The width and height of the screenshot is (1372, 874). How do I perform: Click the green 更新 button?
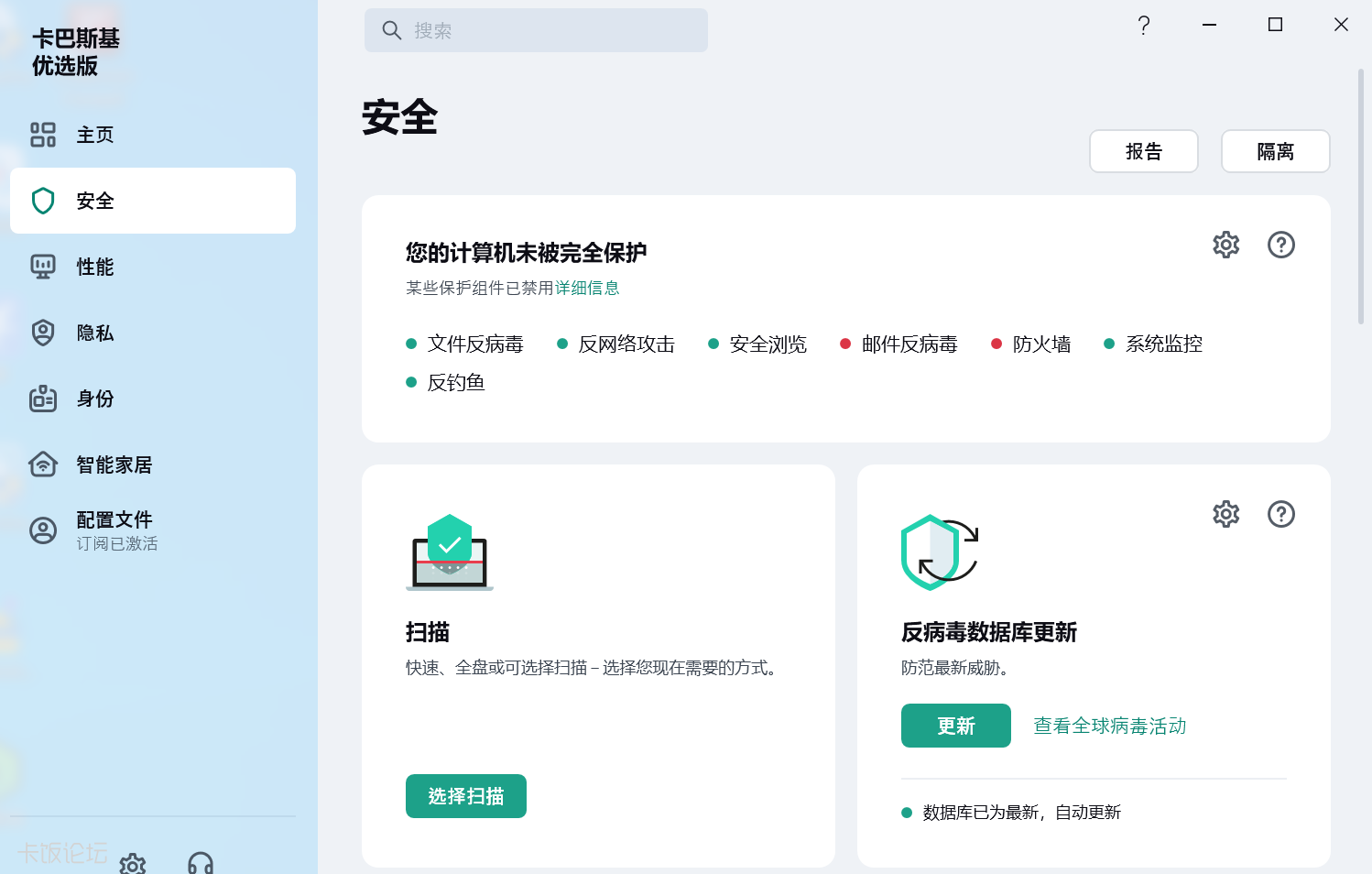pyautogui.click(x=956, y=726)
